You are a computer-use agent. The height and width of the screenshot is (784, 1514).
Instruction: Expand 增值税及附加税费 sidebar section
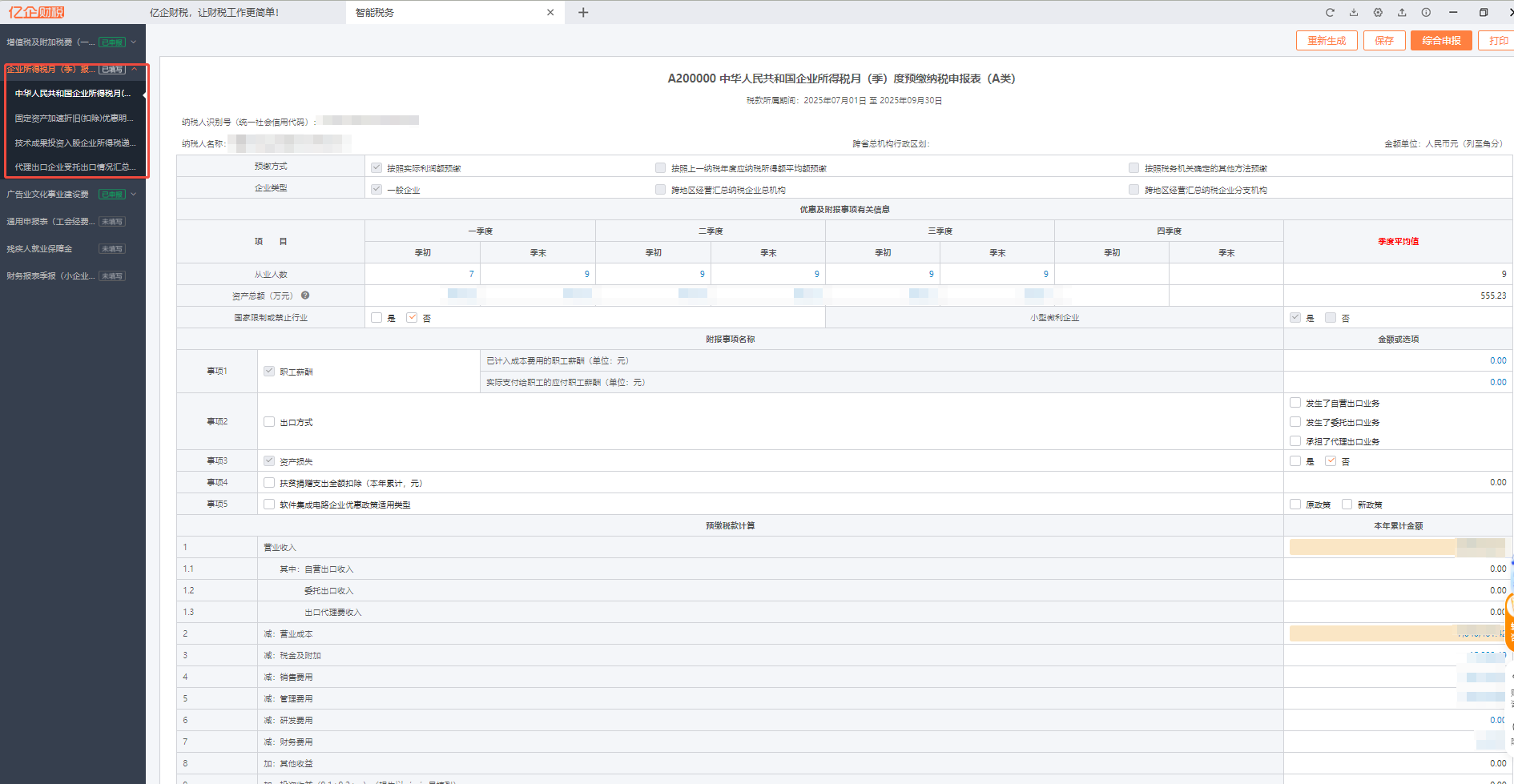pos(134,42)
